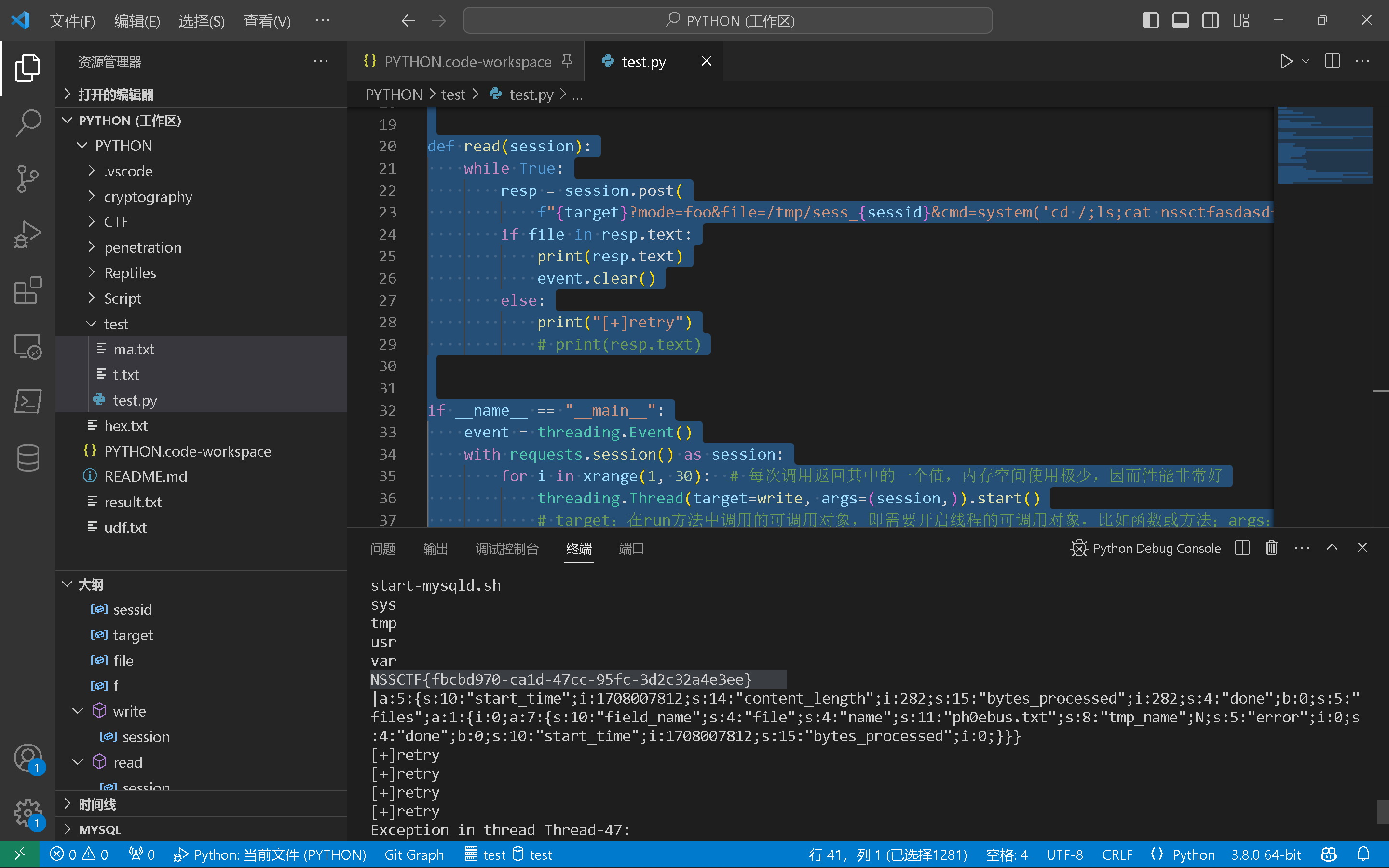Open Run and Debug view
The height and width of the screenshot is (868, 1389).
(x=27, y=234)
